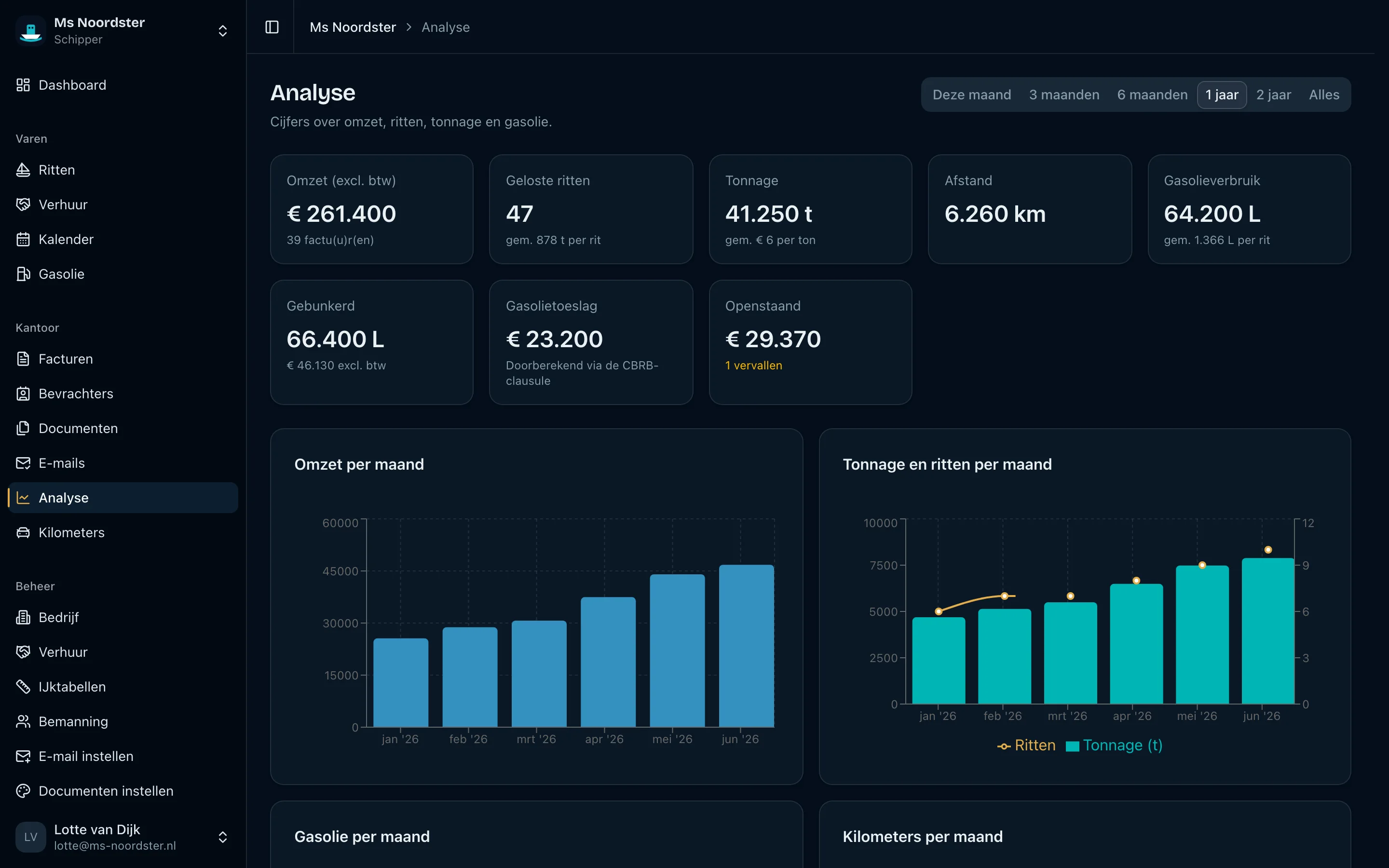This screenshot has width=1389, height=868.
Task: Open the Dashboard page
Action: click(123, 85)
